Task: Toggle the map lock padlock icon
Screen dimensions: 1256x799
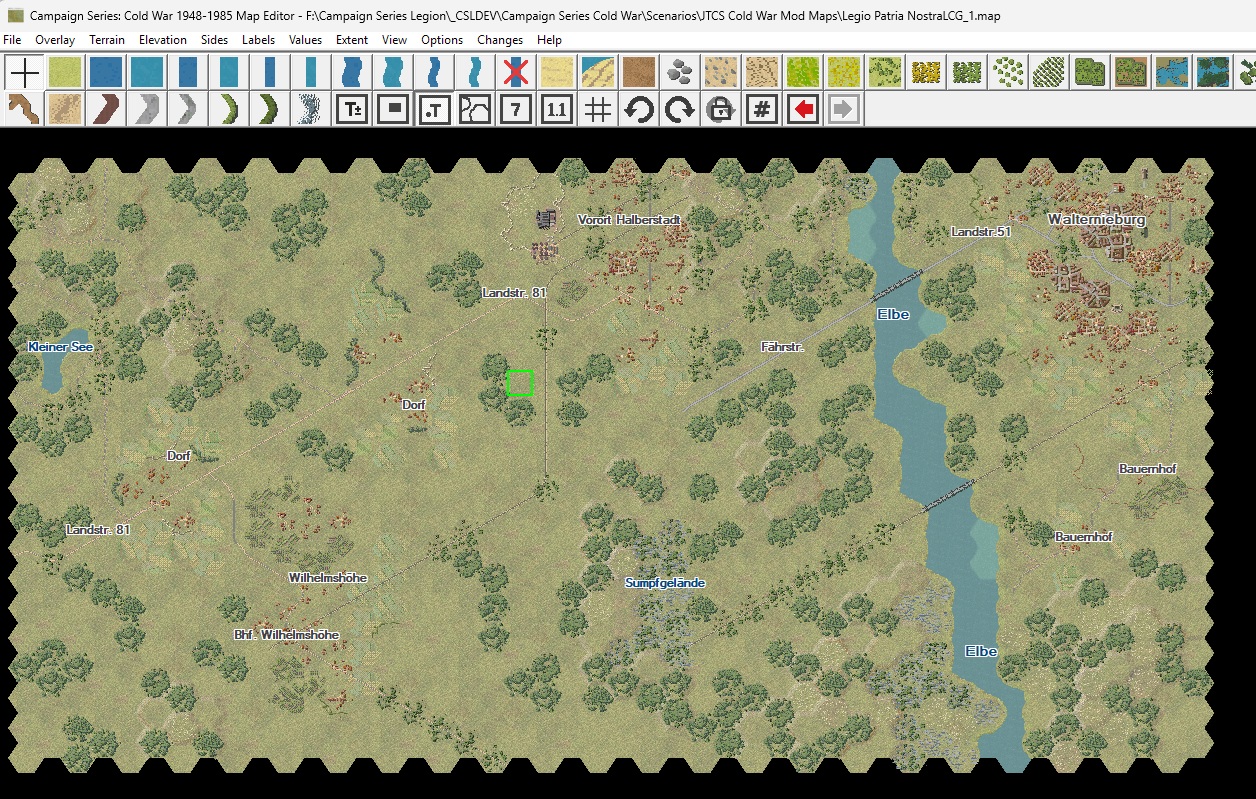Action: [720, 109]
